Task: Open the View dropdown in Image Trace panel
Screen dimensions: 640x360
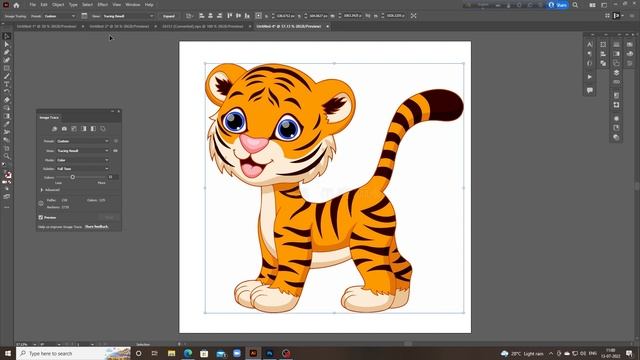Action: coord(82,151)
